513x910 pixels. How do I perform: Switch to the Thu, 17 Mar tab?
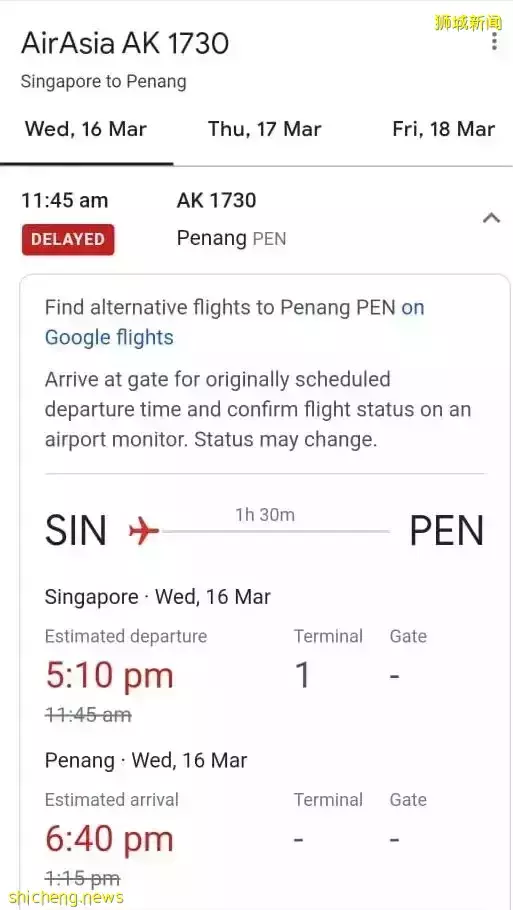(265, 129)
